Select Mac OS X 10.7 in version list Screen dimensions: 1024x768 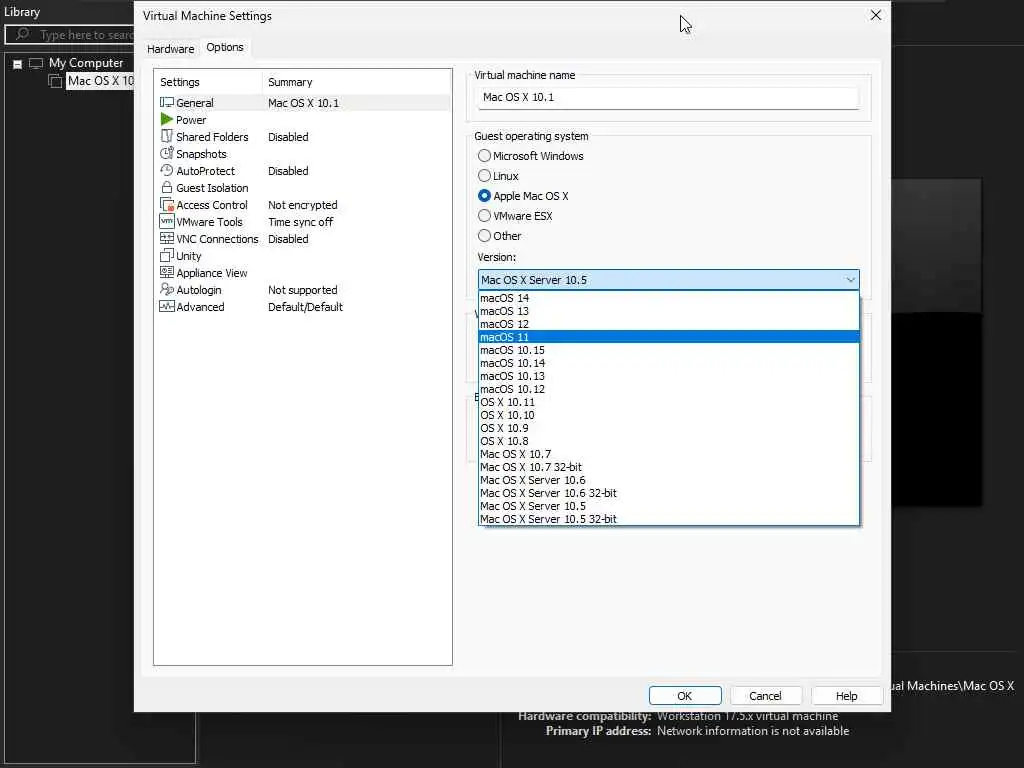pyautogui.click(x=669, y=454)
